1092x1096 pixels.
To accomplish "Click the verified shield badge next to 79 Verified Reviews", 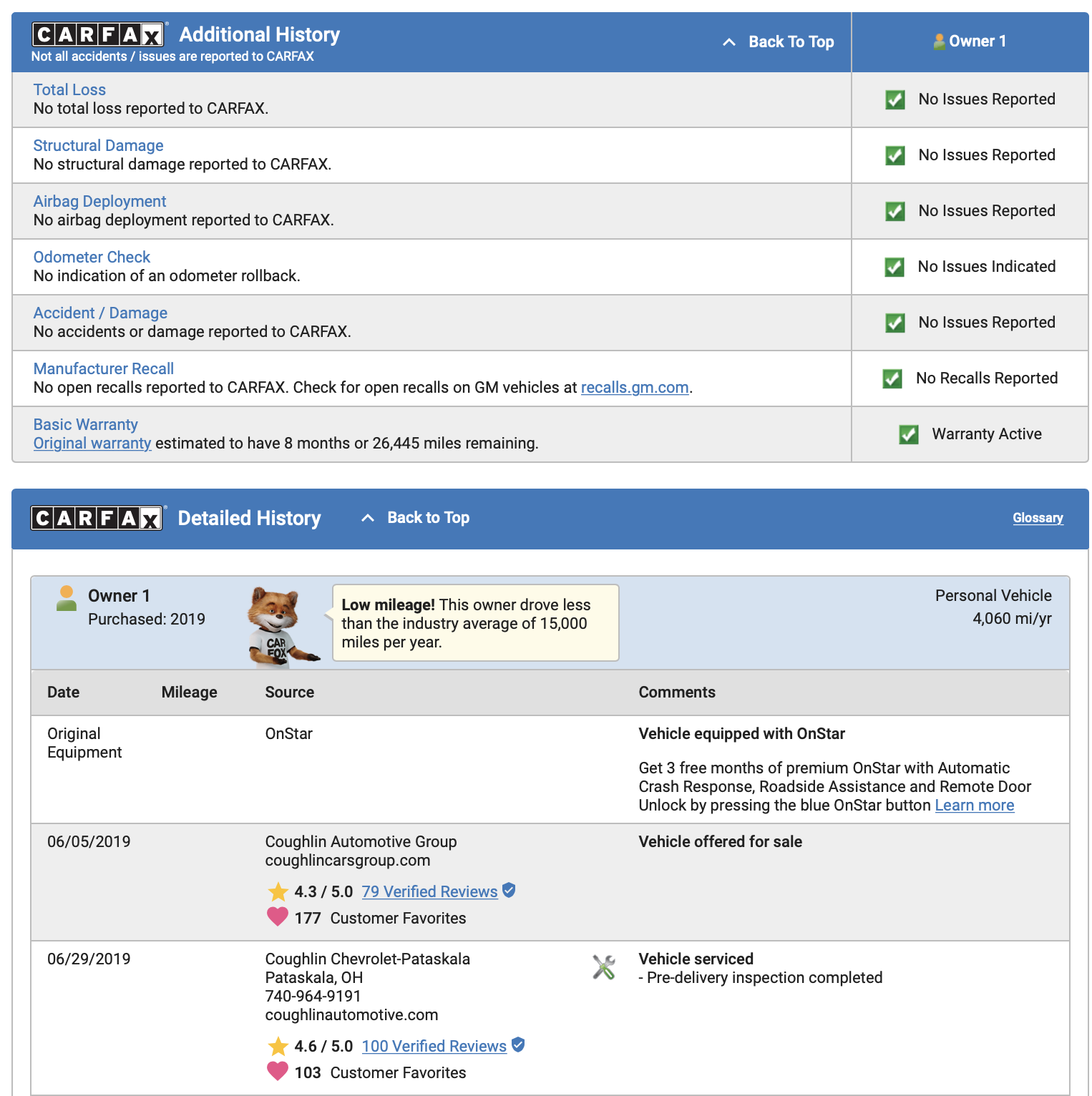I will click(509, 890).
